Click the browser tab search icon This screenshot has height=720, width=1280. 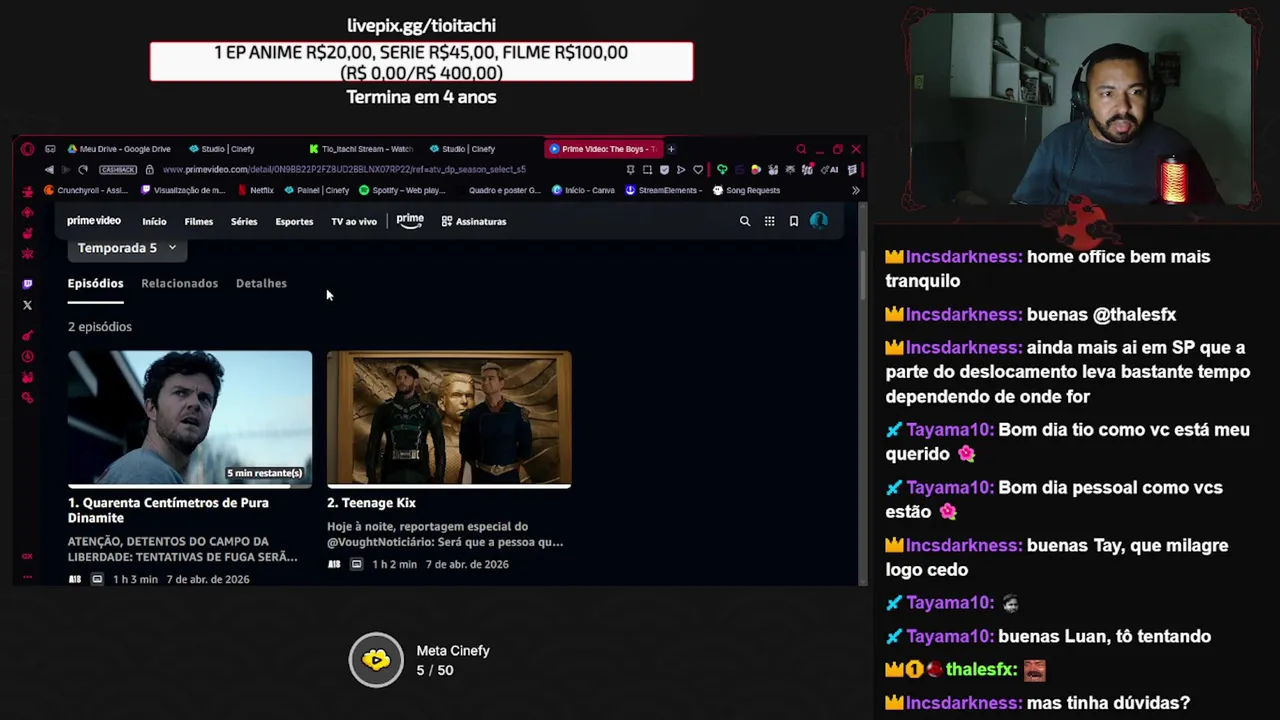tap(801, 149)
